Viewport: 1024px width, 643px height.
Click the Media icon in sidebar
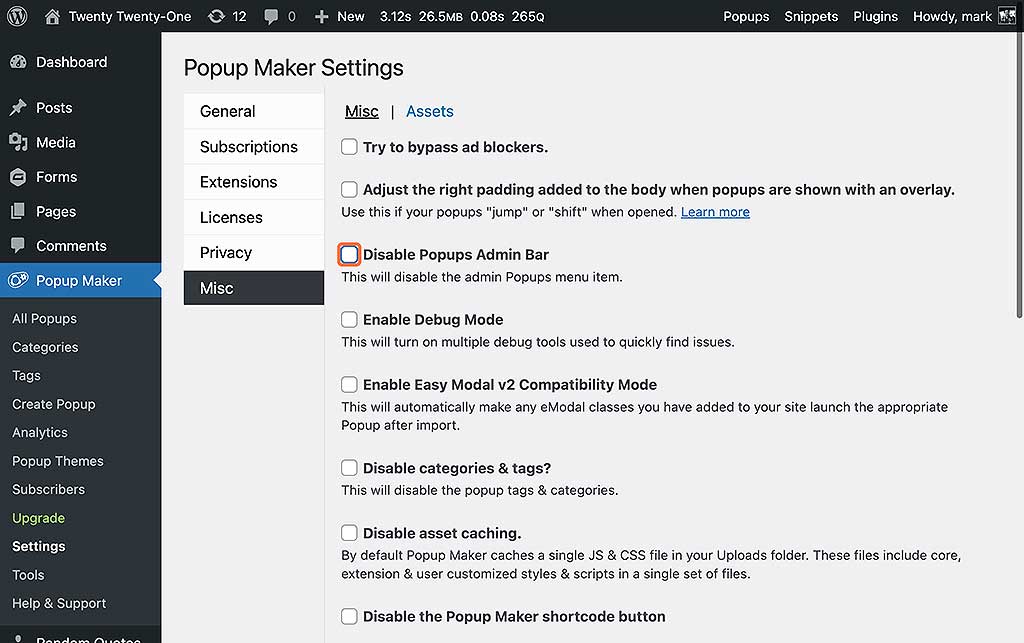[x=18, y=142]
